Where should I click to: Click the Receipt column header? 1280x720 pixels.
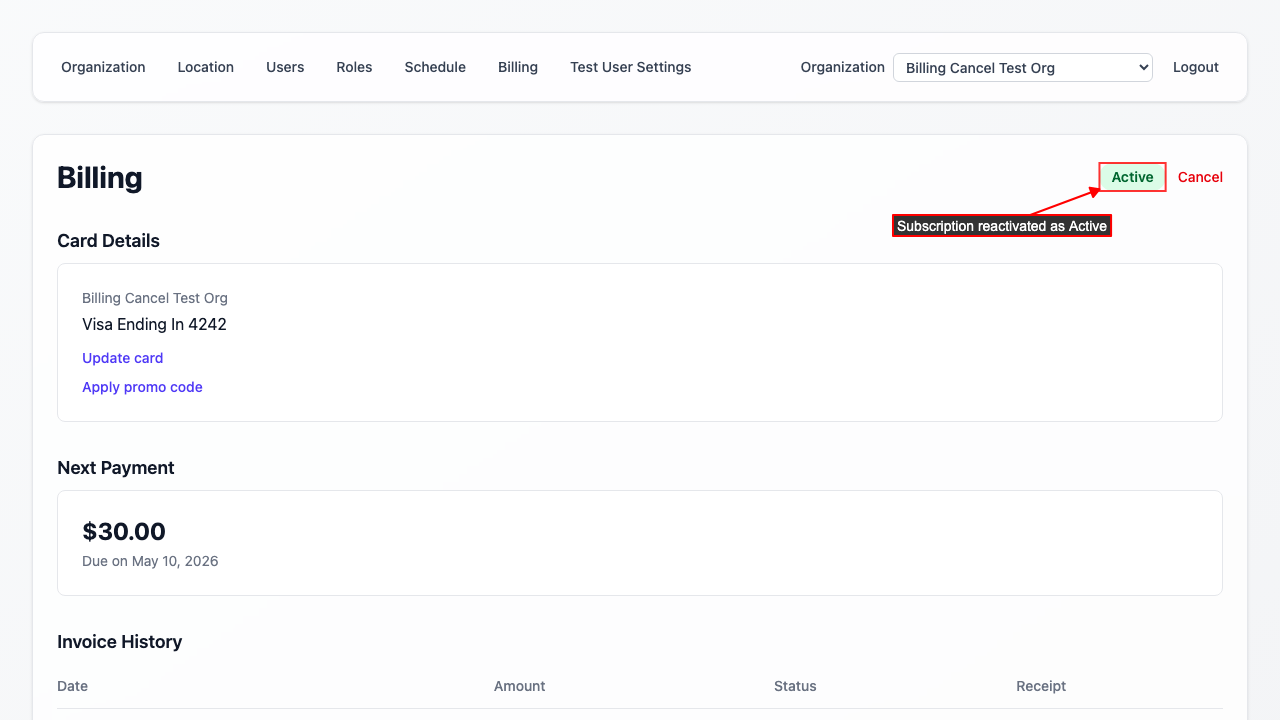1041,686
